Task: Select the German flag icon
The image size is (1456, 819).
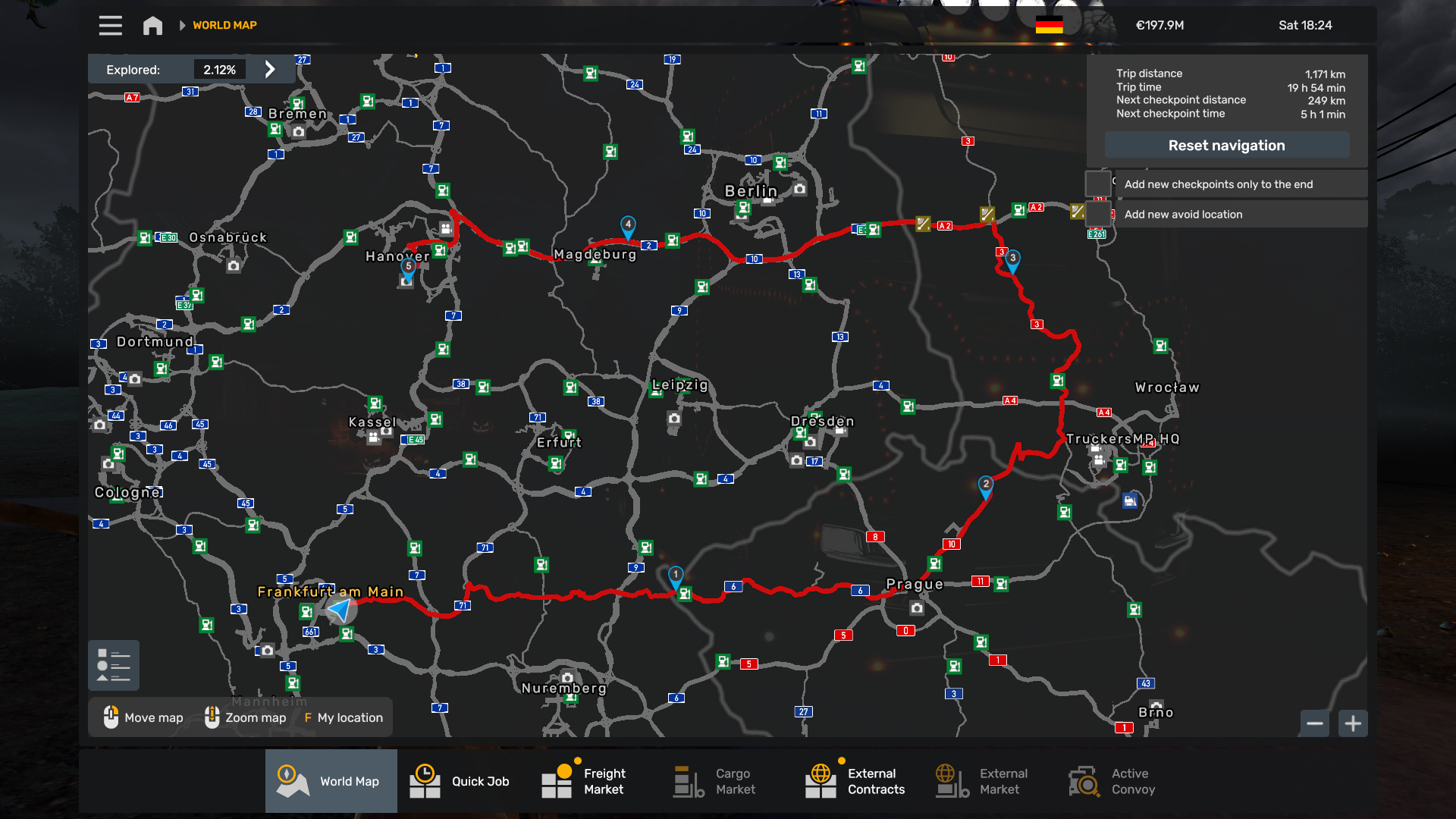Action: [x=1049, y=25]
